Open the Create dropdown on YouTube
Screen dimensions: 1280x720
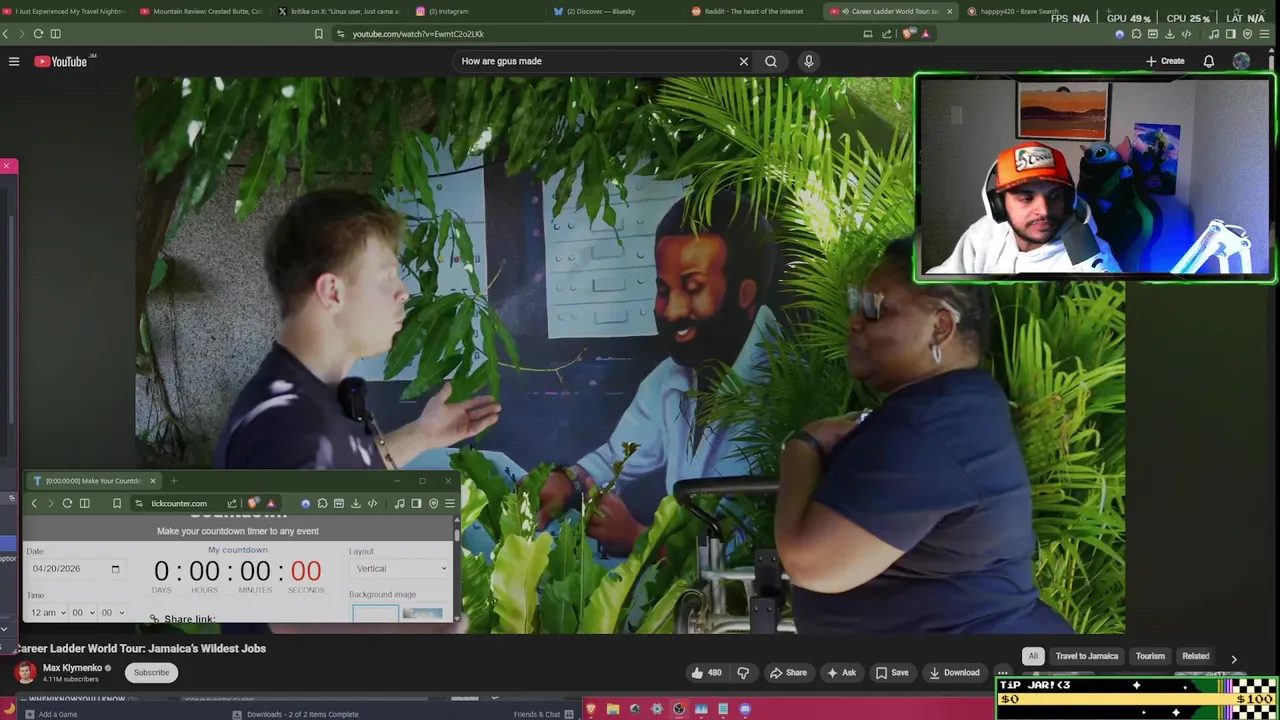1165,61
